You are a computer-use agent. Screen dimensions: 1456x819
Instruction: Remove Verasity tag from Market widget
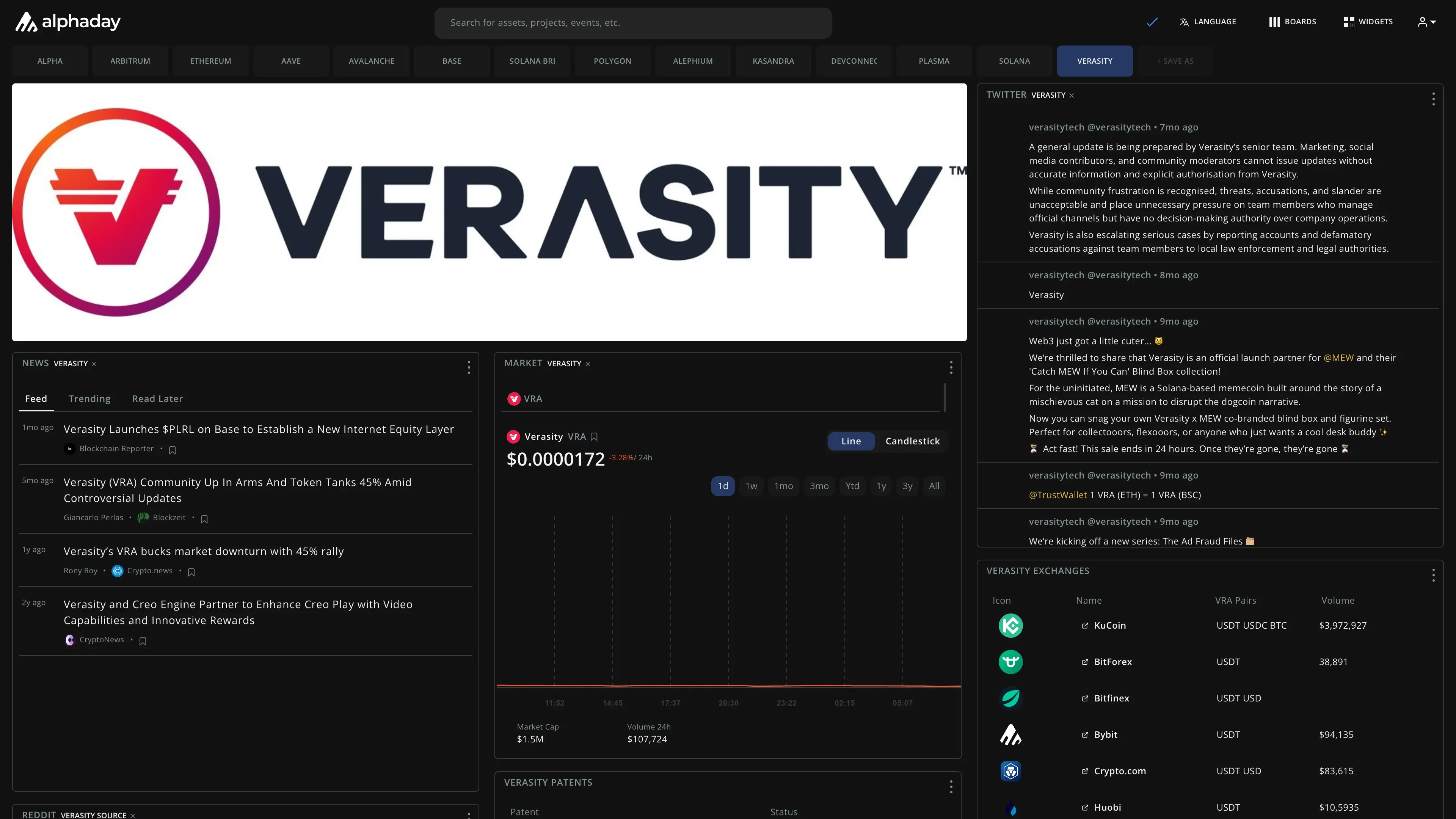(x=588, y=364)
